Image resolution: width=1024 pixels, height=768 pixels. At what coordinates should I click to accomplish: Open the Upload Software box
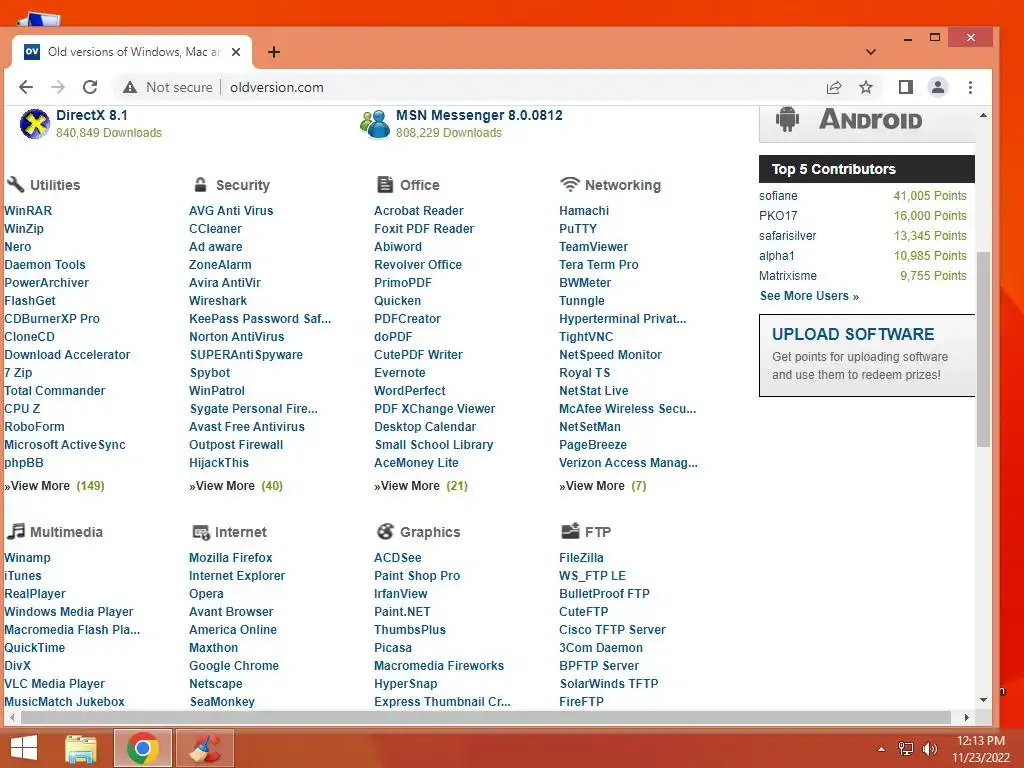click(867, 355)
